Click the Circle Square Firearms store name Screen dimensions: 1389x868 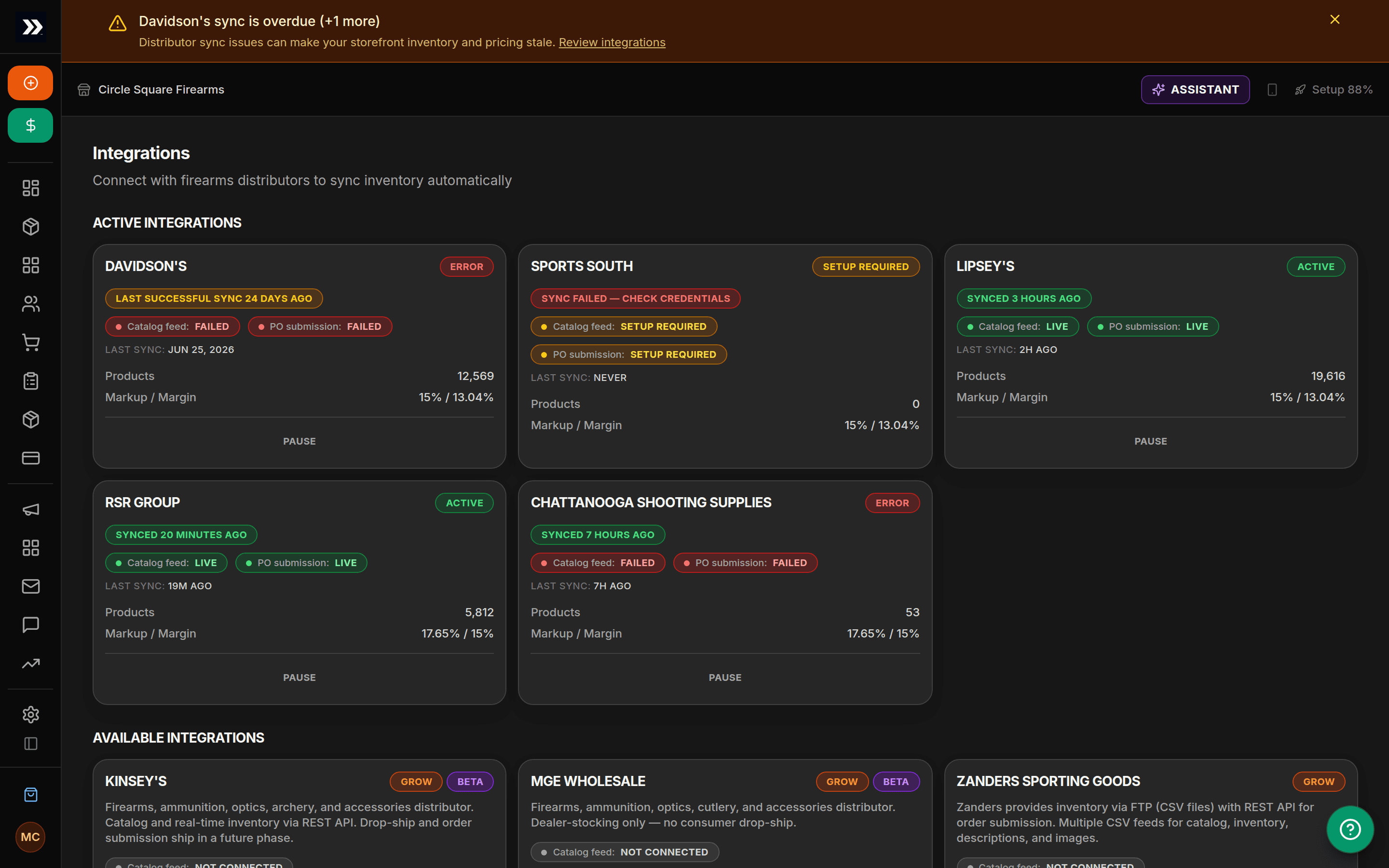(161, 90)
